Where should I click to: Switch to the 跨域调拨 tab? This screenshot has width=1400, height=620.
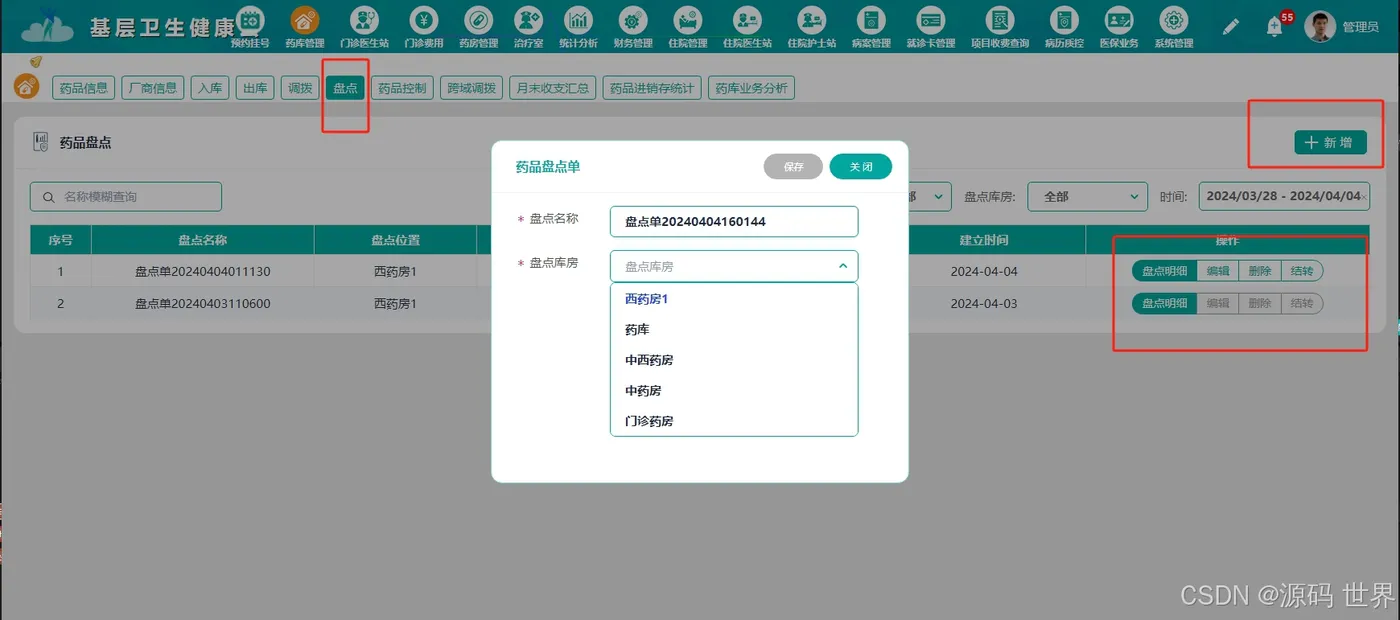pyautogui.click(x=471, y=88)
